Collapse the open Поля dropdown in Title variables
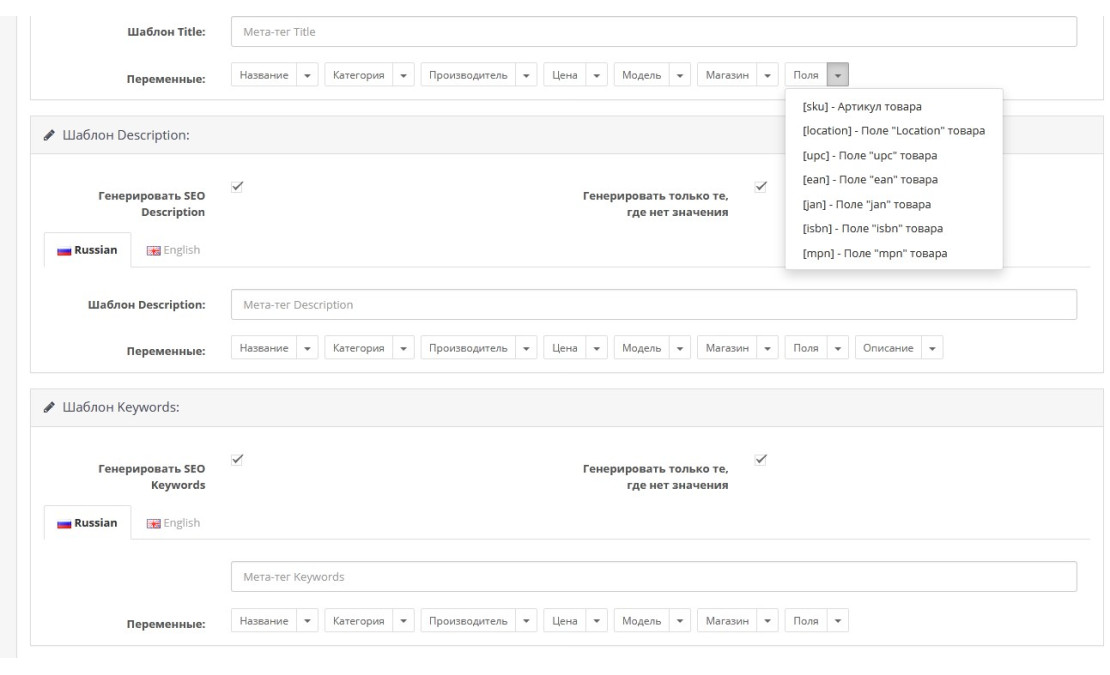The width and height of the screenshot is (1110, 675). pyautogui.click(x=839, y=75)
